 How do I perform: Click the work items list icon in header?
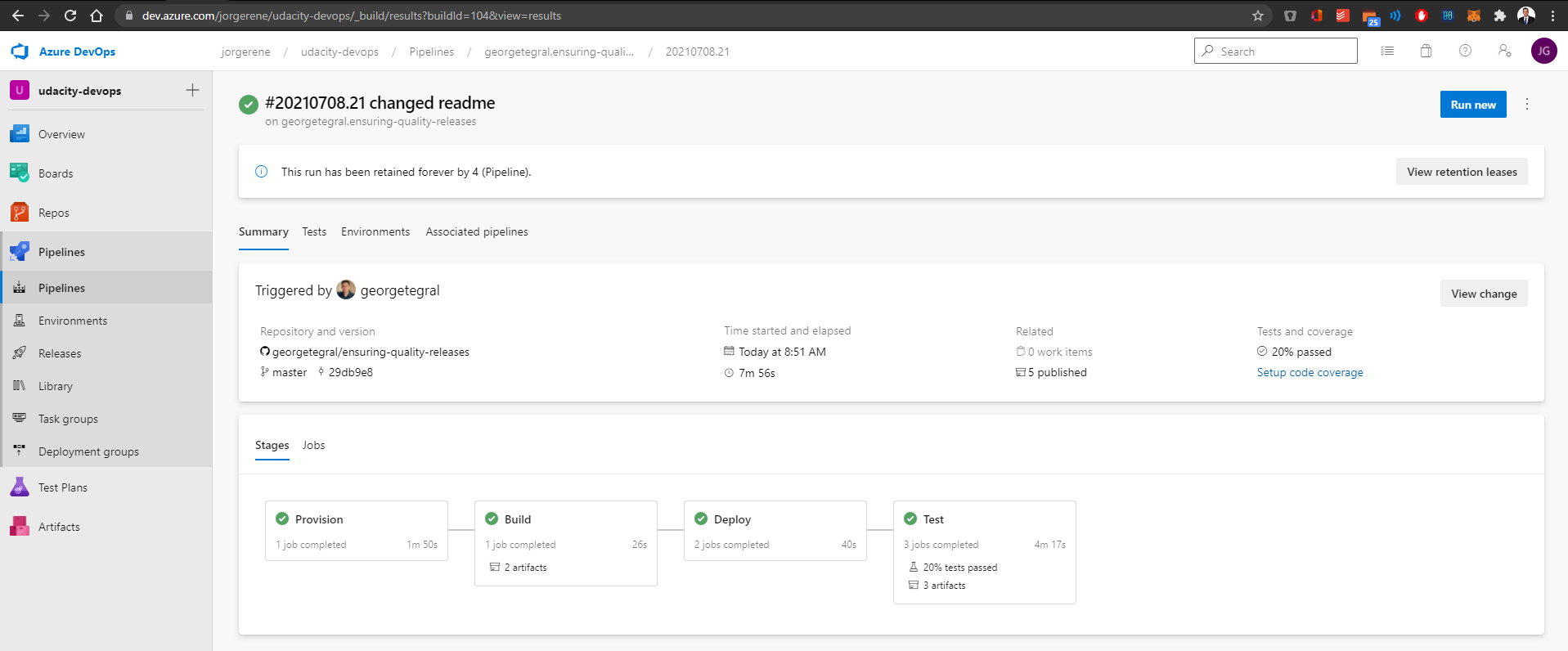coord(1387,51)
